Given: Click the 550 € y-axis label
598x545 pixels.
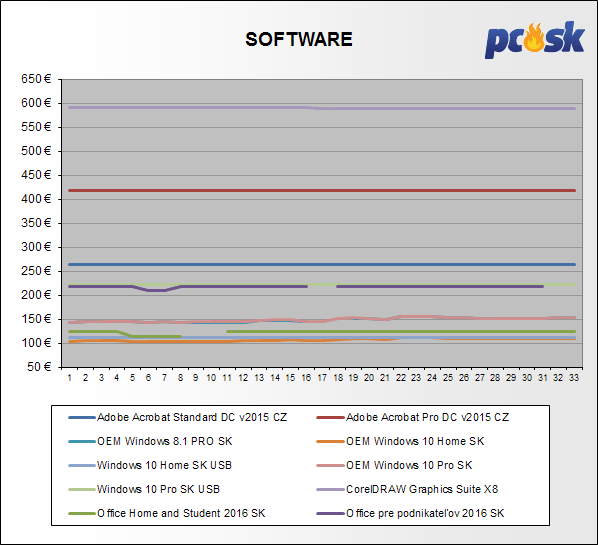Looking at the screenshot, I should click(36, 127).
